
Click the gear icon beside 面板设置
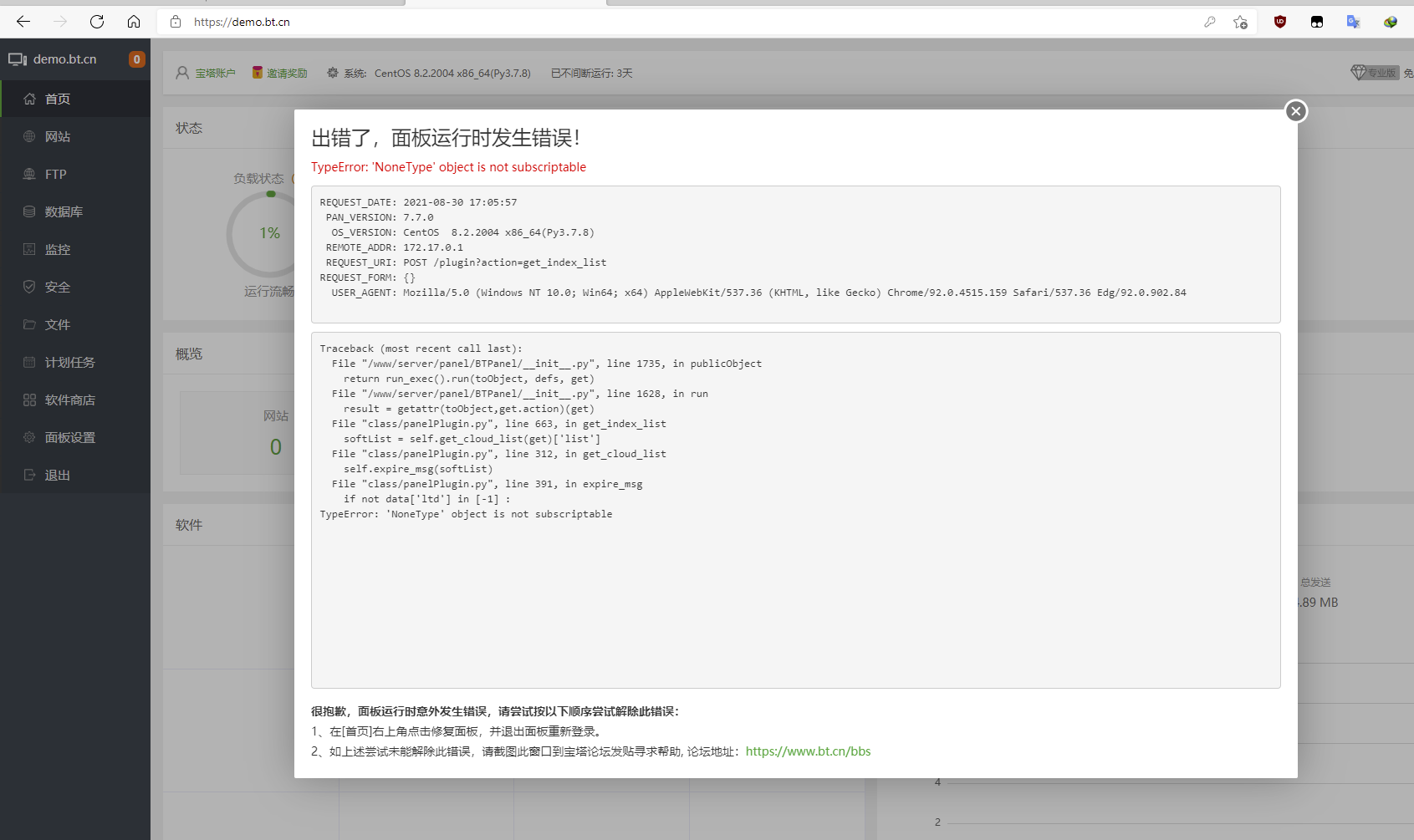coord(29,437)
